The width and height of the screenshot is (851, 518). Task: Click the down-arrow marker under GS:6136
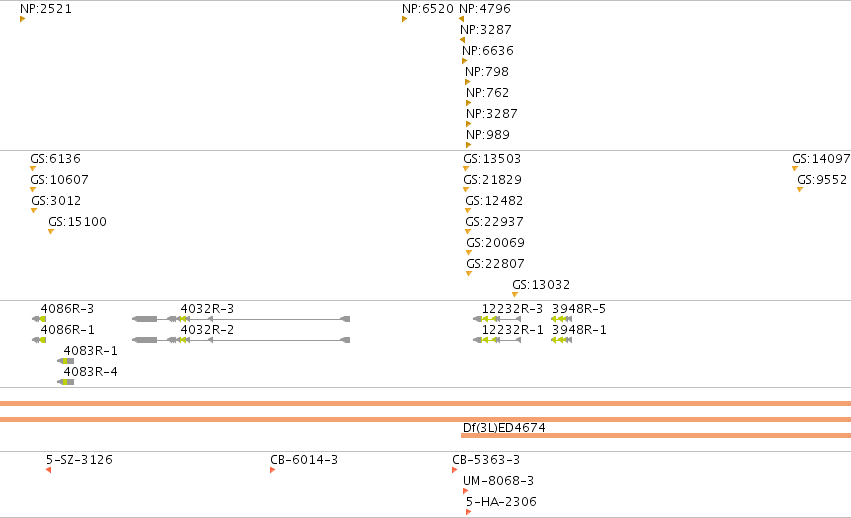[x=33, y=168]
